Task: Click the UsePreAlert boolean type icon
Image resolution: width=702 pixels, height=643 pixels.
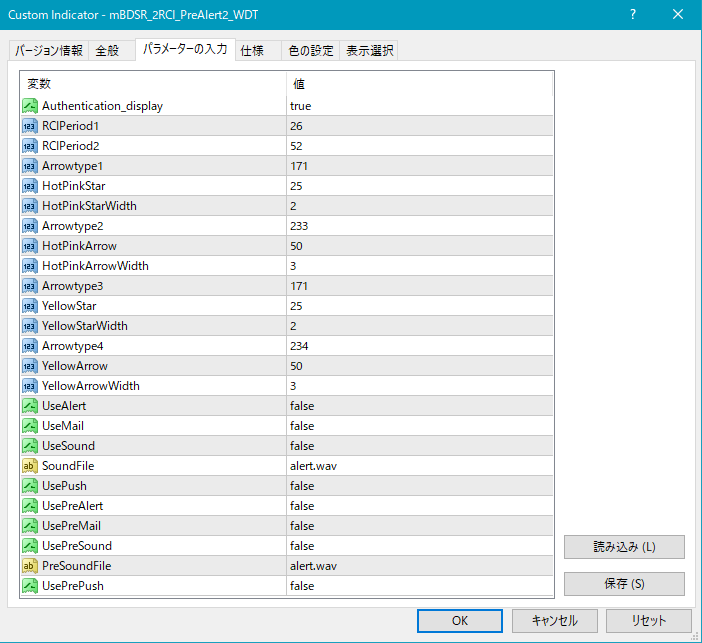Action: coord(30,506)
